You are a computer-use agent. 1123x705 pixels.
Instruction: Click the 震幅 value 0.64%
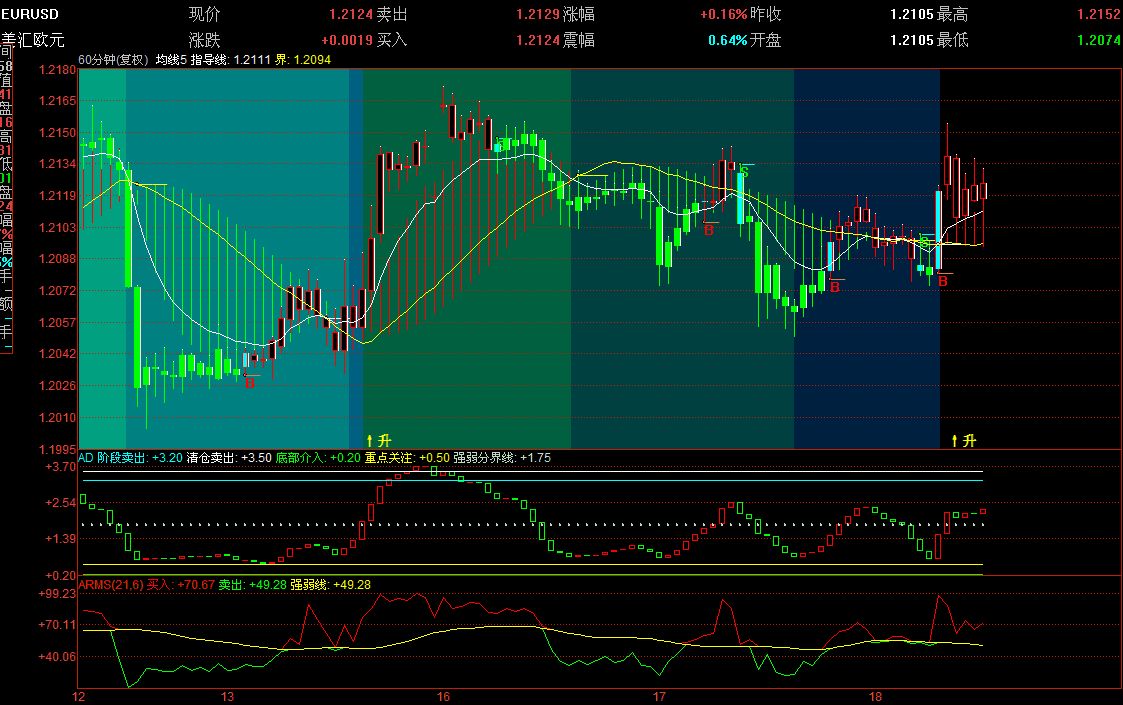point(728,40)
